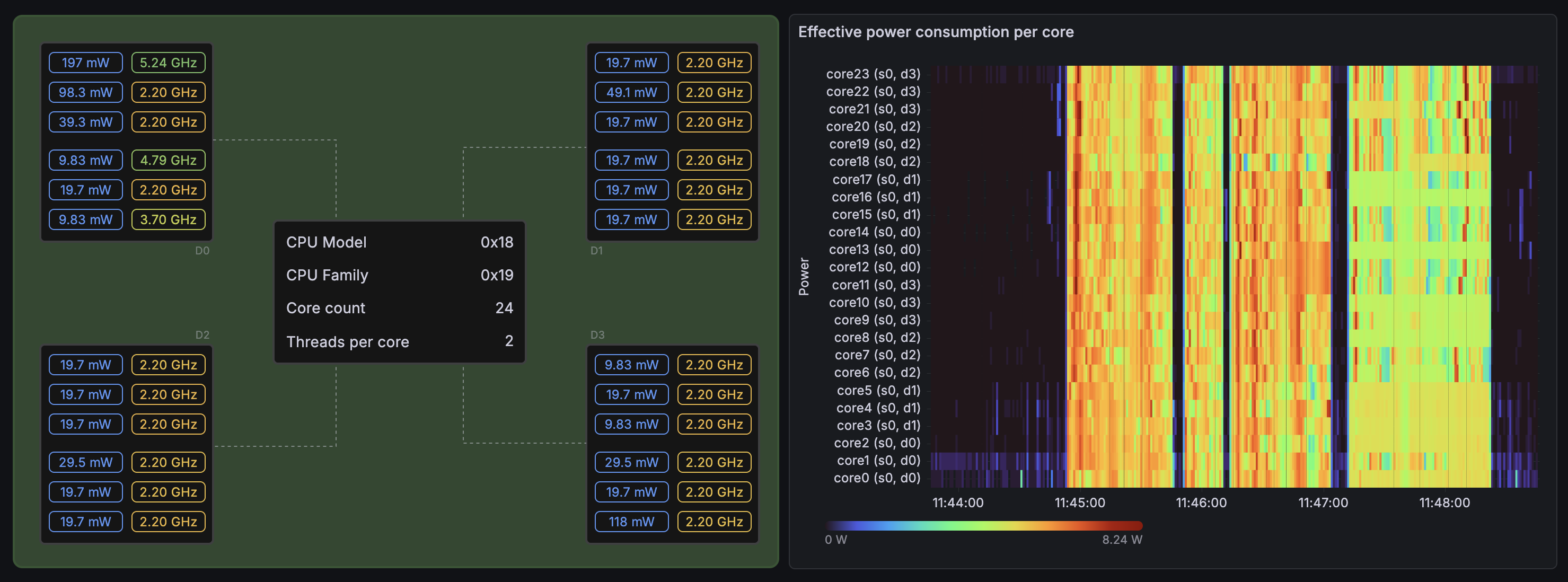Viewport: 1568px width, 582px height.
Task: Click the 11:46:00 time axis label
Action: click(1201, 503)
